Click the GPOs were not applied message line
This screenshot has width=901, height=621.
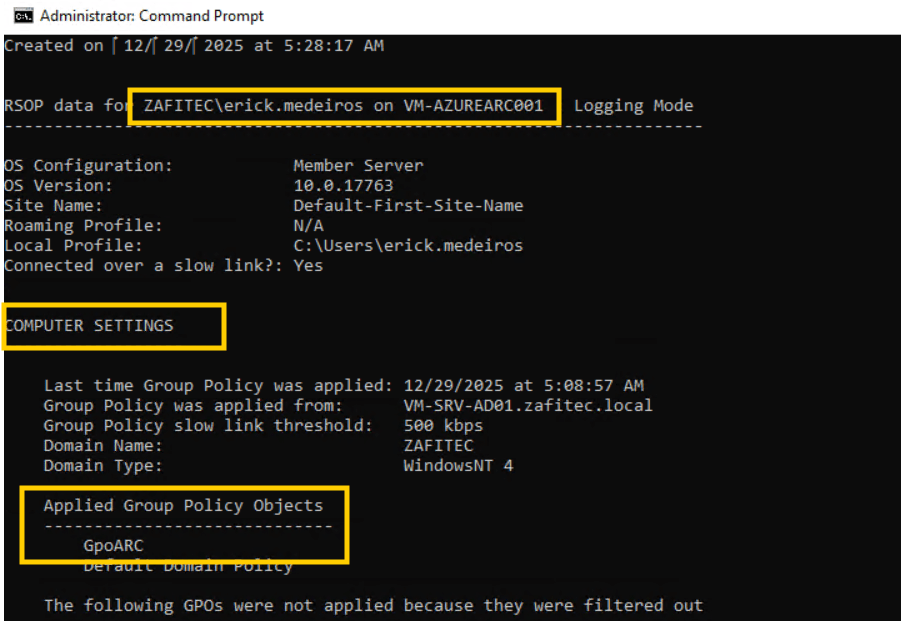tap(373, 606)
